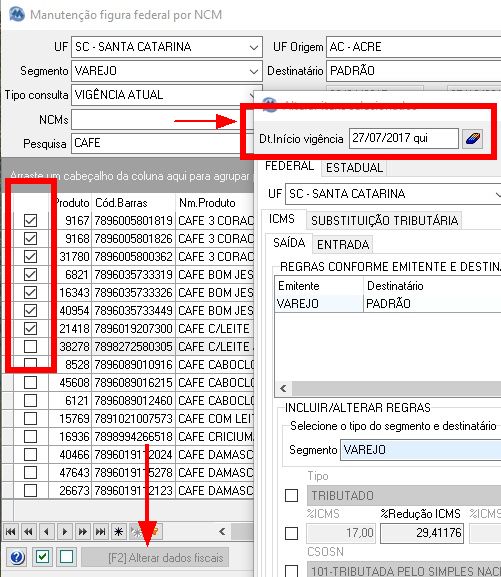Click in the Pesquisa field containing CAFE
The image size is (501, 577).
pos(162,143)
